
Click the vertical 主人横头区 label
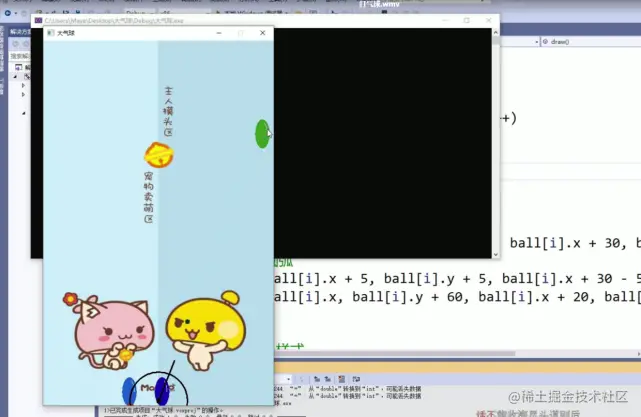[x=168, y=111]
